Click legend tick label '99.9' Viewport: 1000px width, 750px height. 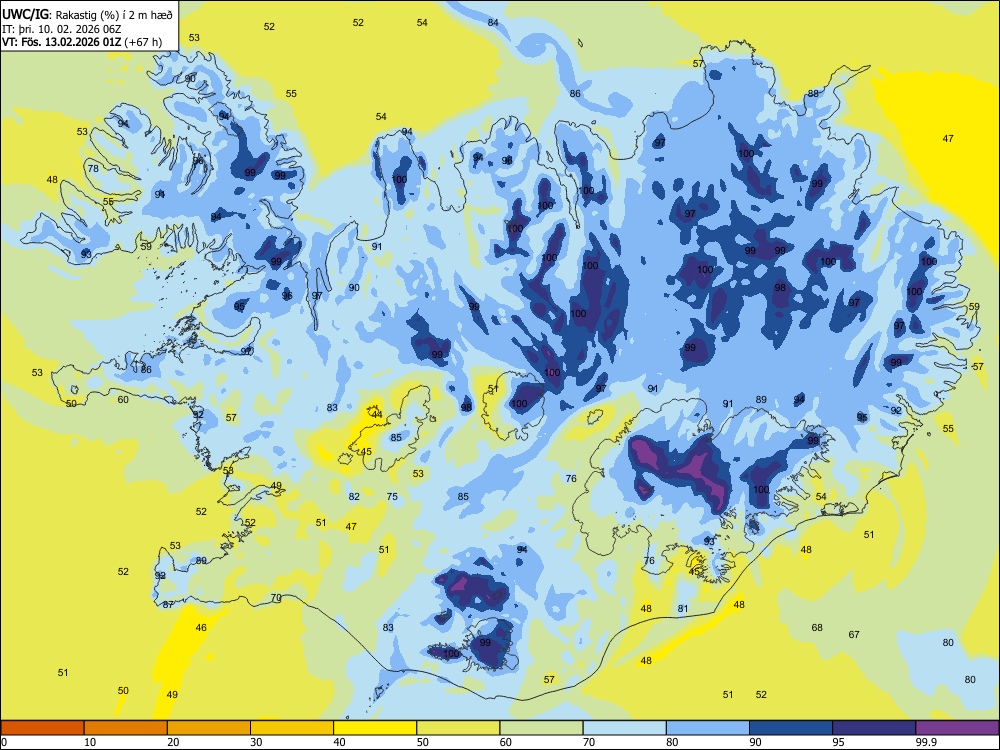pyautogui.click(x=926, y=742)
